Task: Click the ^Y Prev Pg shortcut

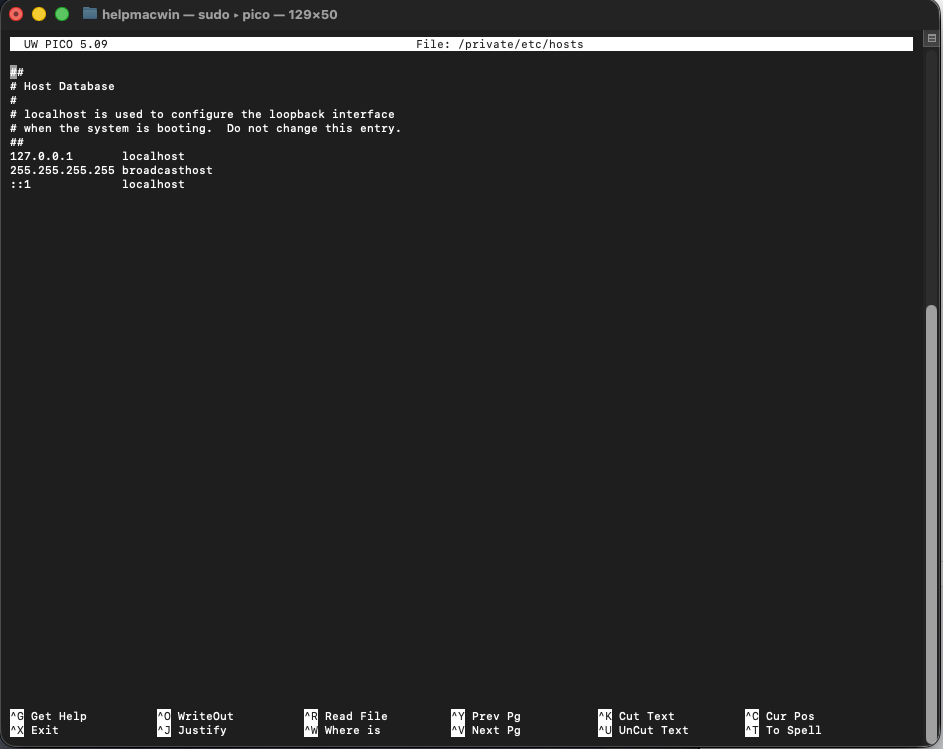Action: [x=486, y=716]
